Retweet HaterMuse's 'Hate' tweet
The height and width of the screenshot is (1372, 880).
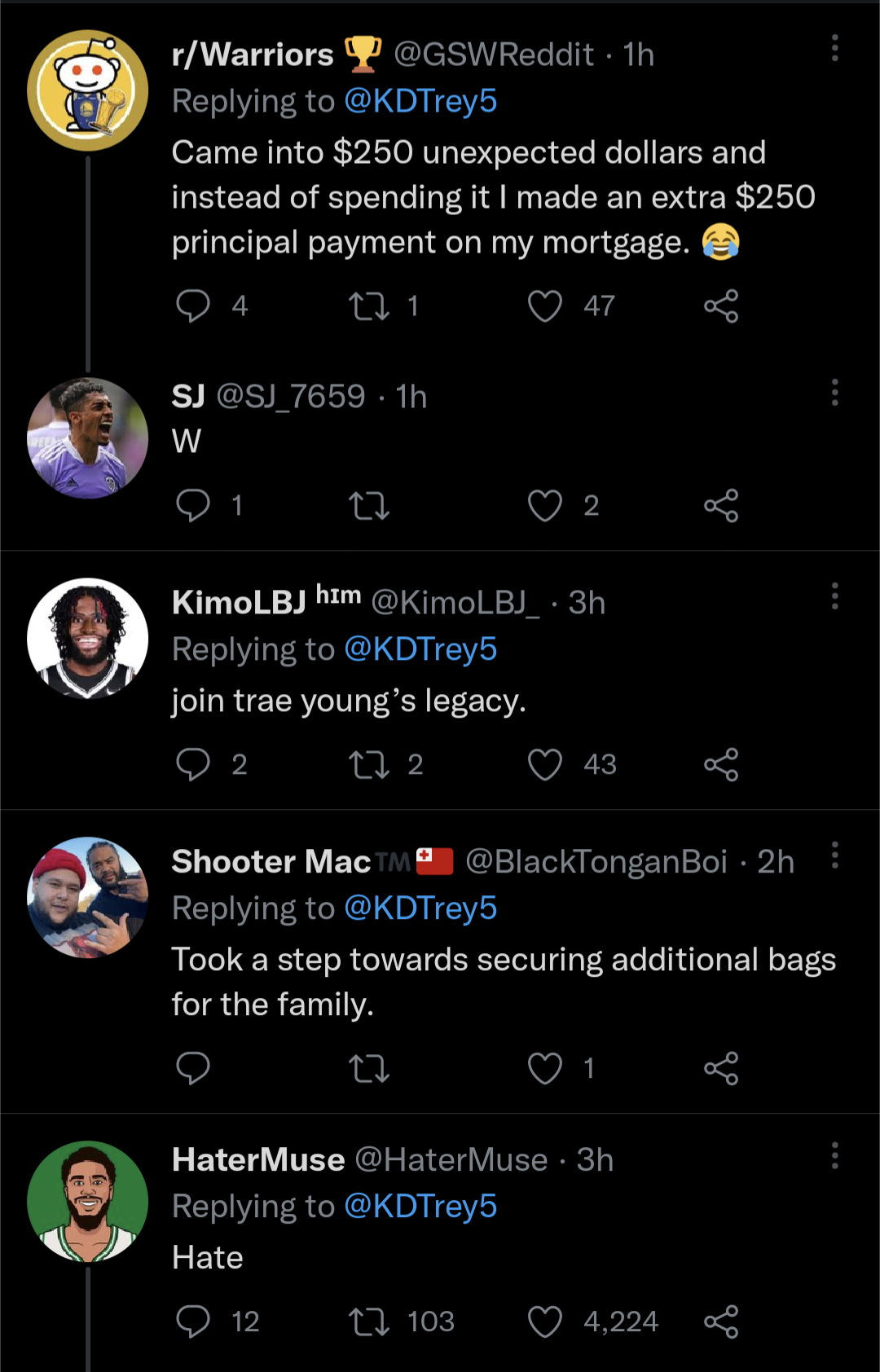tap(369, 1321)
